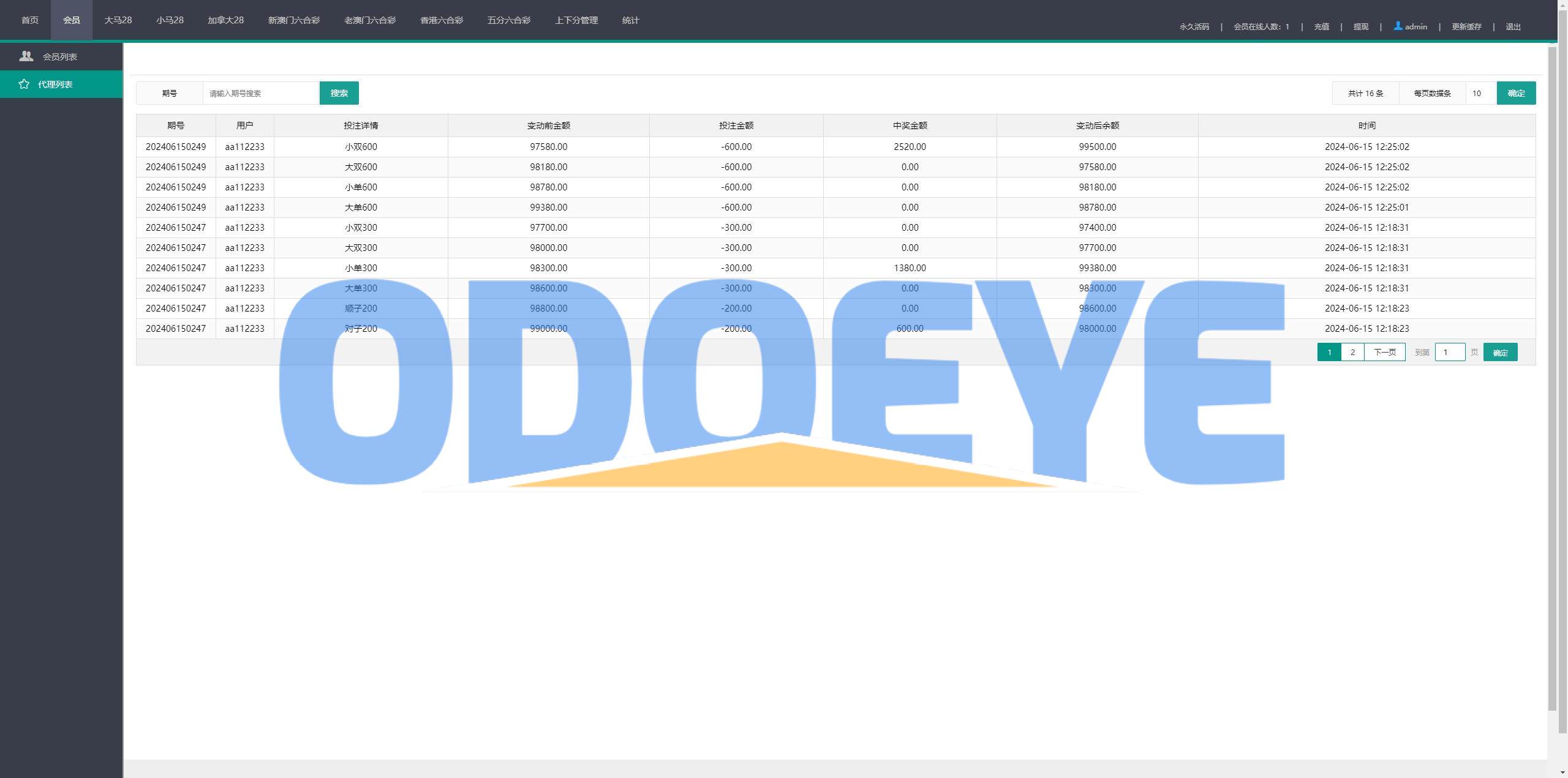Screen dimensions: 1568x778
Task: Click the winning amount 2520.00 cell
Action: click(x=910, y=147)
